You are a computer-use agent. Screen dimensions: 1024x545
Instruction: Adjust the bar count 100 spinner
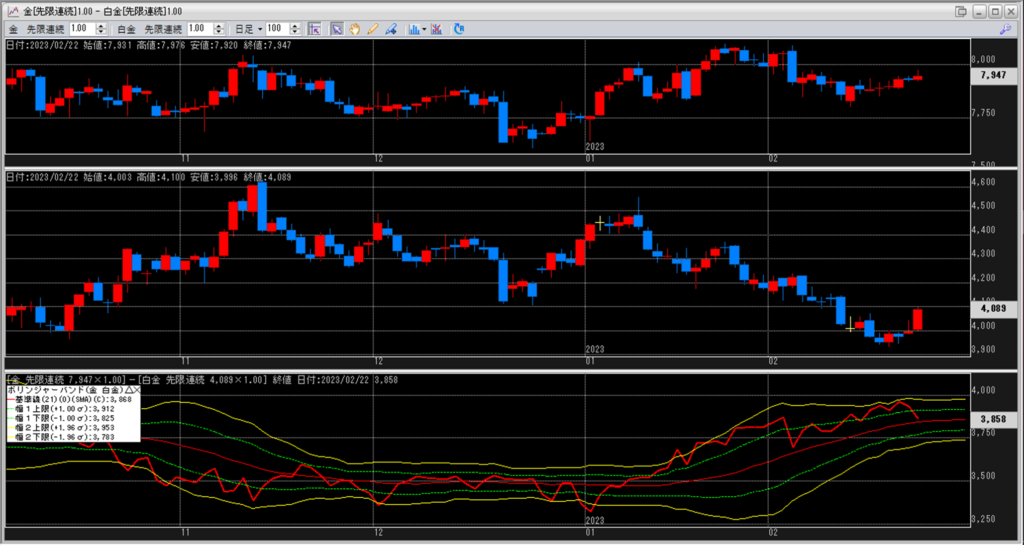tap(296, 29)
